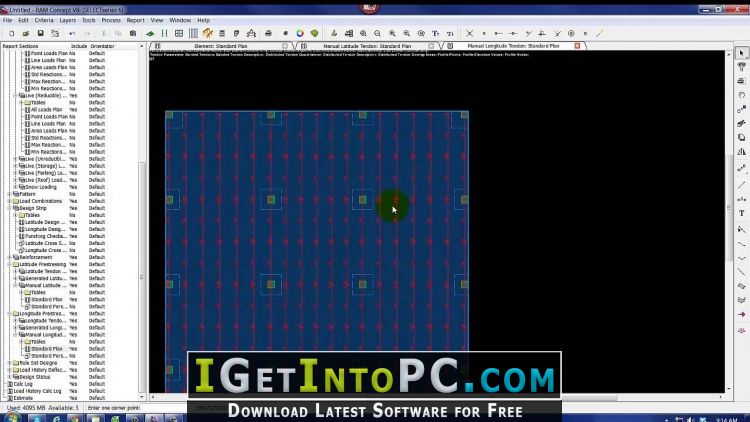Click the orange crossed-tools calculation icon
This screenshot has width=750, height=422.
pos(208,33)
